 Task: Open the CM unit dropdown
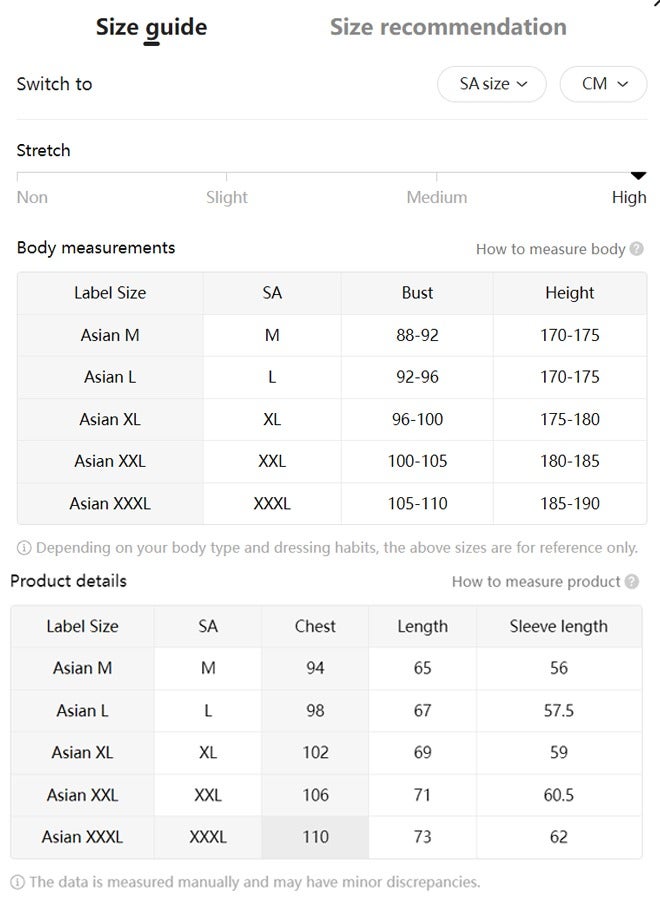point(603,84)
